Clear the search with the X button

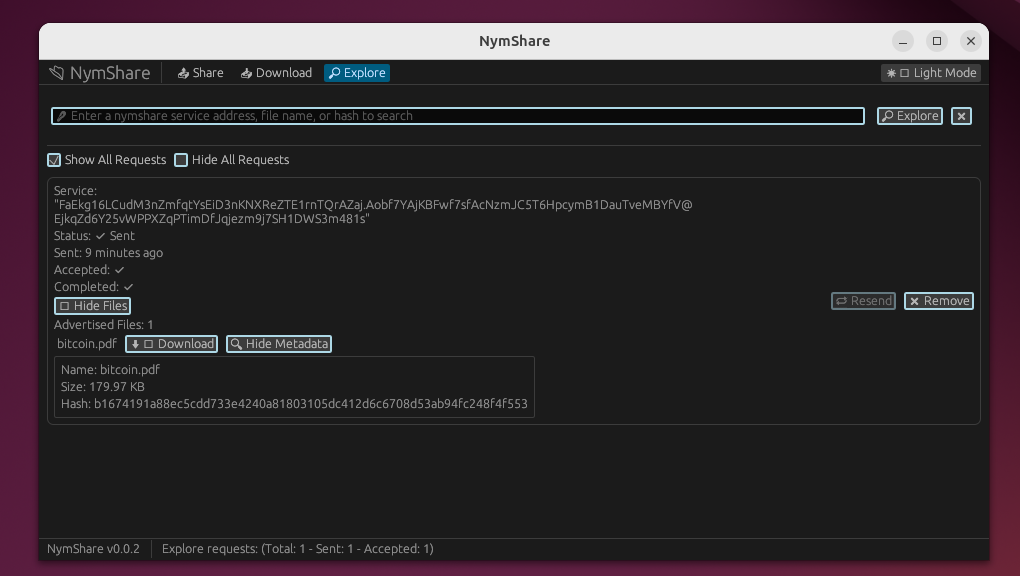point(961,116)
